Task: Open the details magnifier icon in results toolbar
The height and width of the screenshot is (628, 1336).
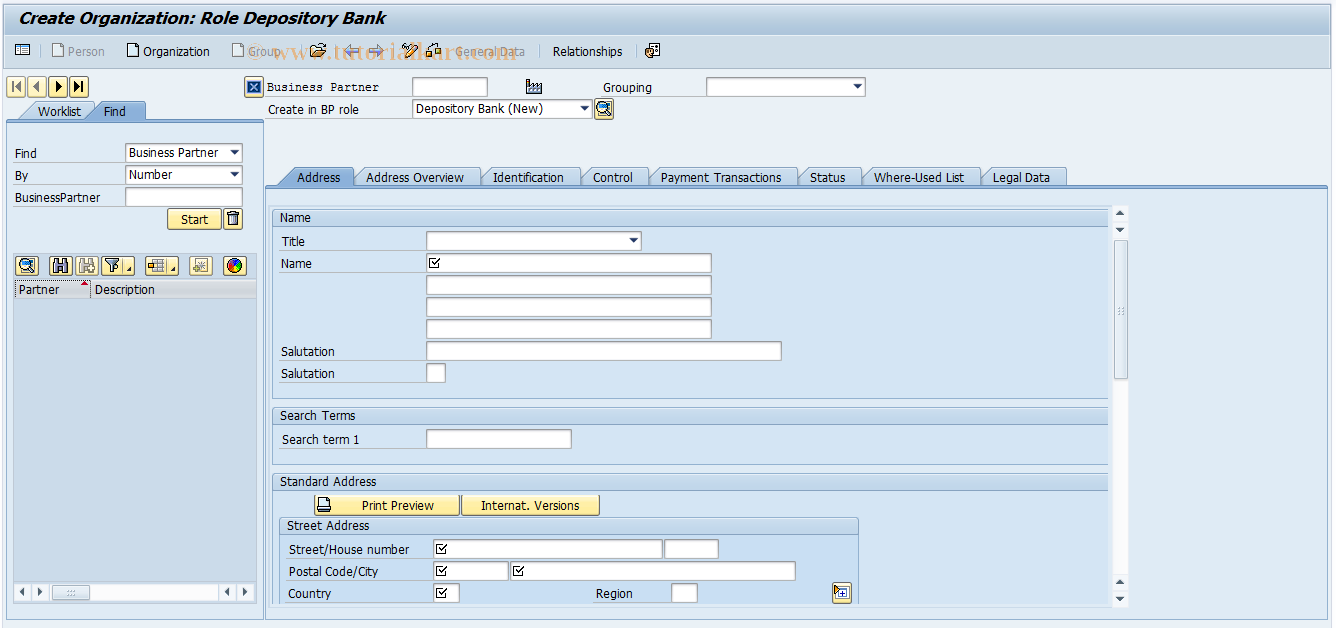Action: pos(27,266)
